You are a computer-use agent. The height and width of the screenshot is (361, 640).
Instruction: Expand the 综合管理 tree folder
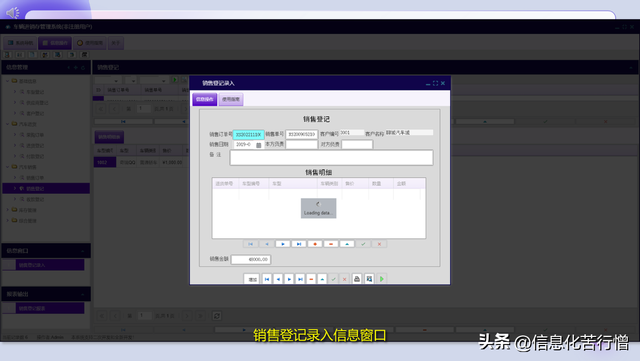point(7,221)
